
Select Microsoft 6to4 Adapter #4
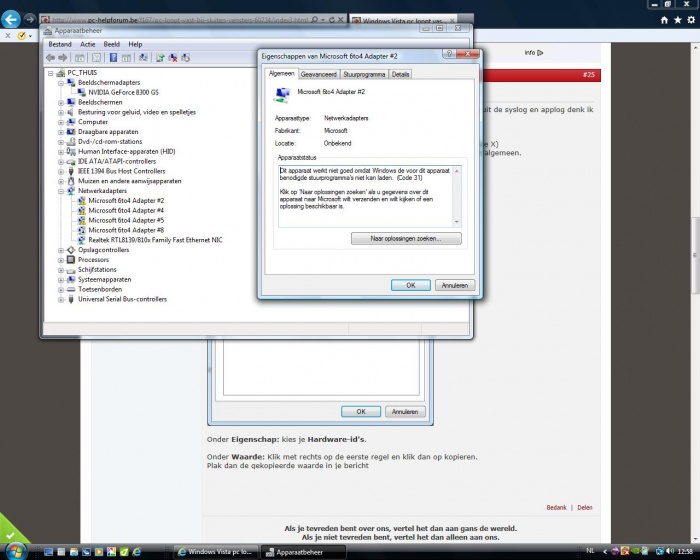[x=126, y=210]
